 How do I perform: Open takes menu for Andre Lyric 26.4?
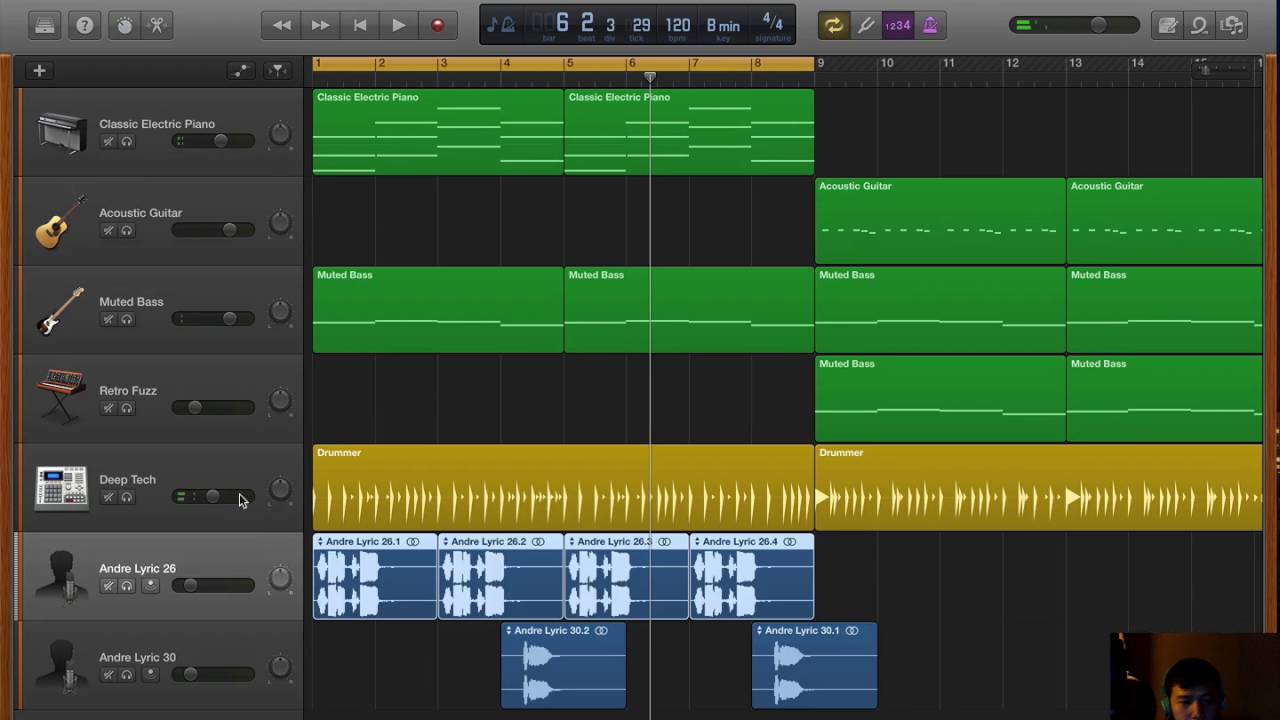[x=697, y=542]
